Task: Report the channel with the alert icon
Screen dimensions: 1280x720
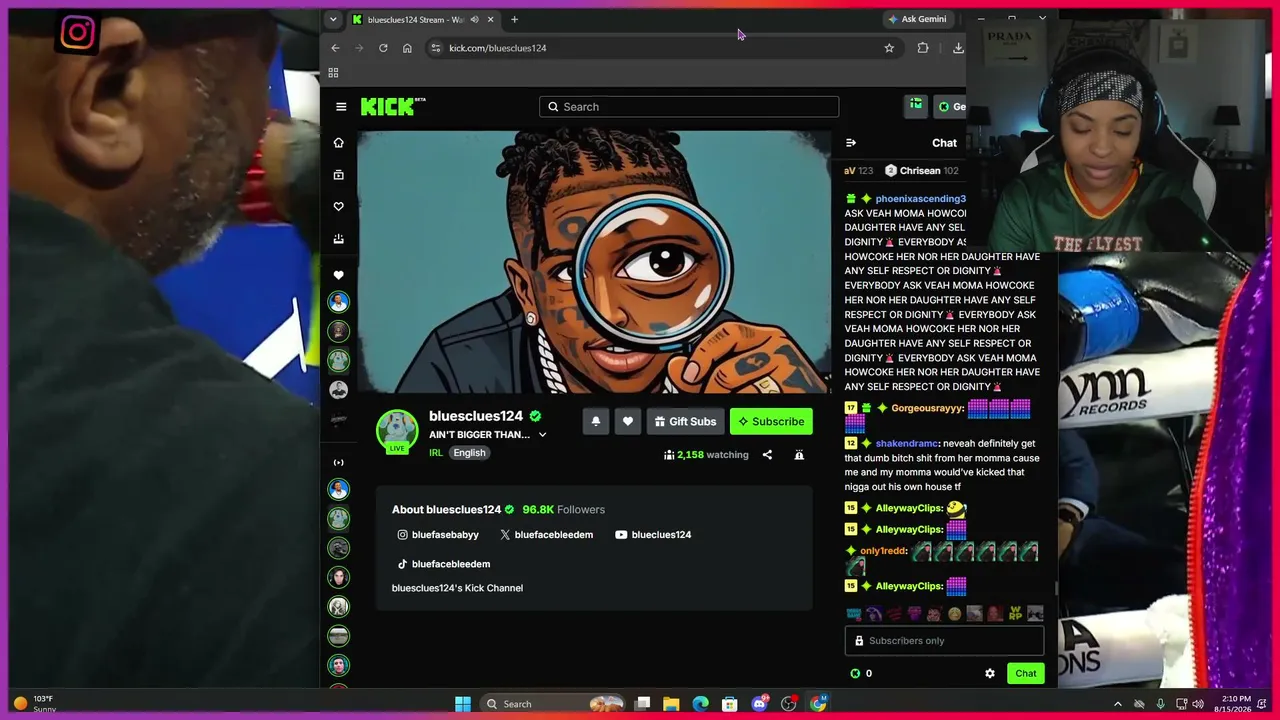Action: [799, 455]
